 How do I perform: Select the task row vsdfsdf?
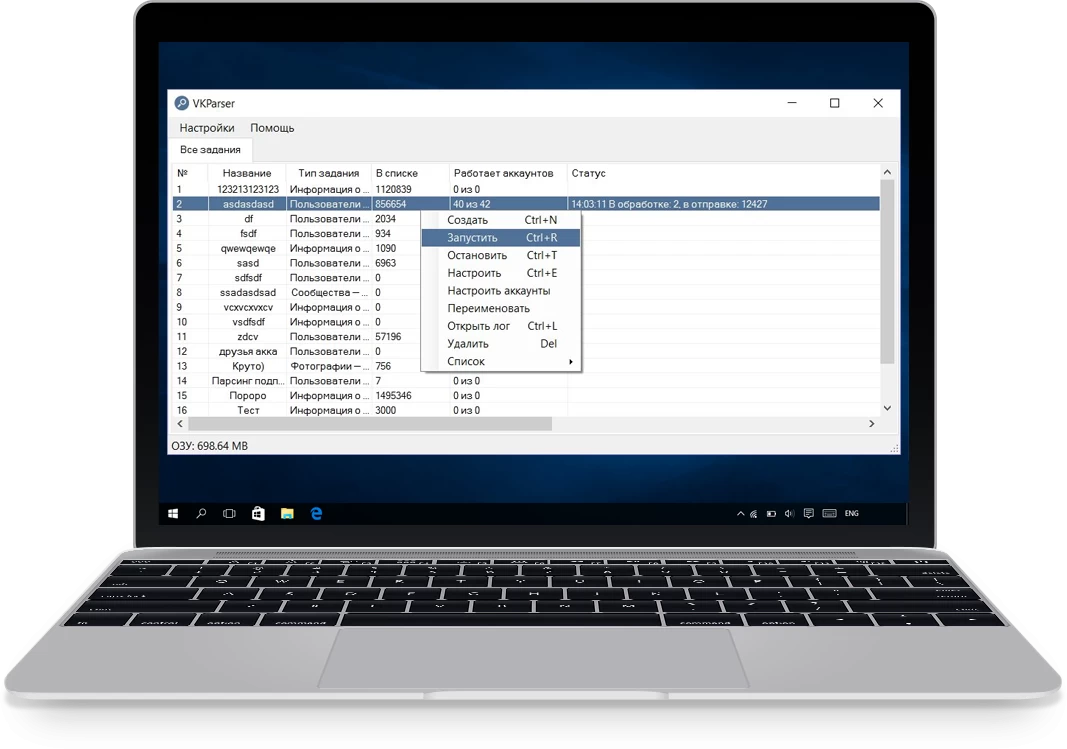click(526, 322)
